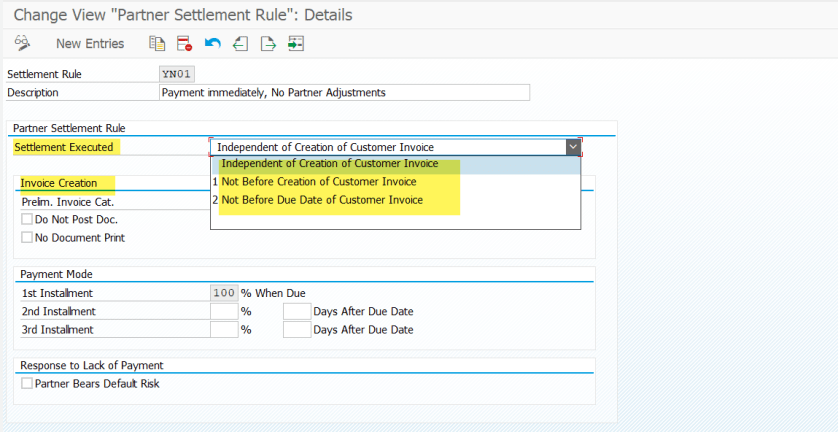Check Partner Bears Default Risk
Screen dimensions: 838x432
(x=27, y=383)
